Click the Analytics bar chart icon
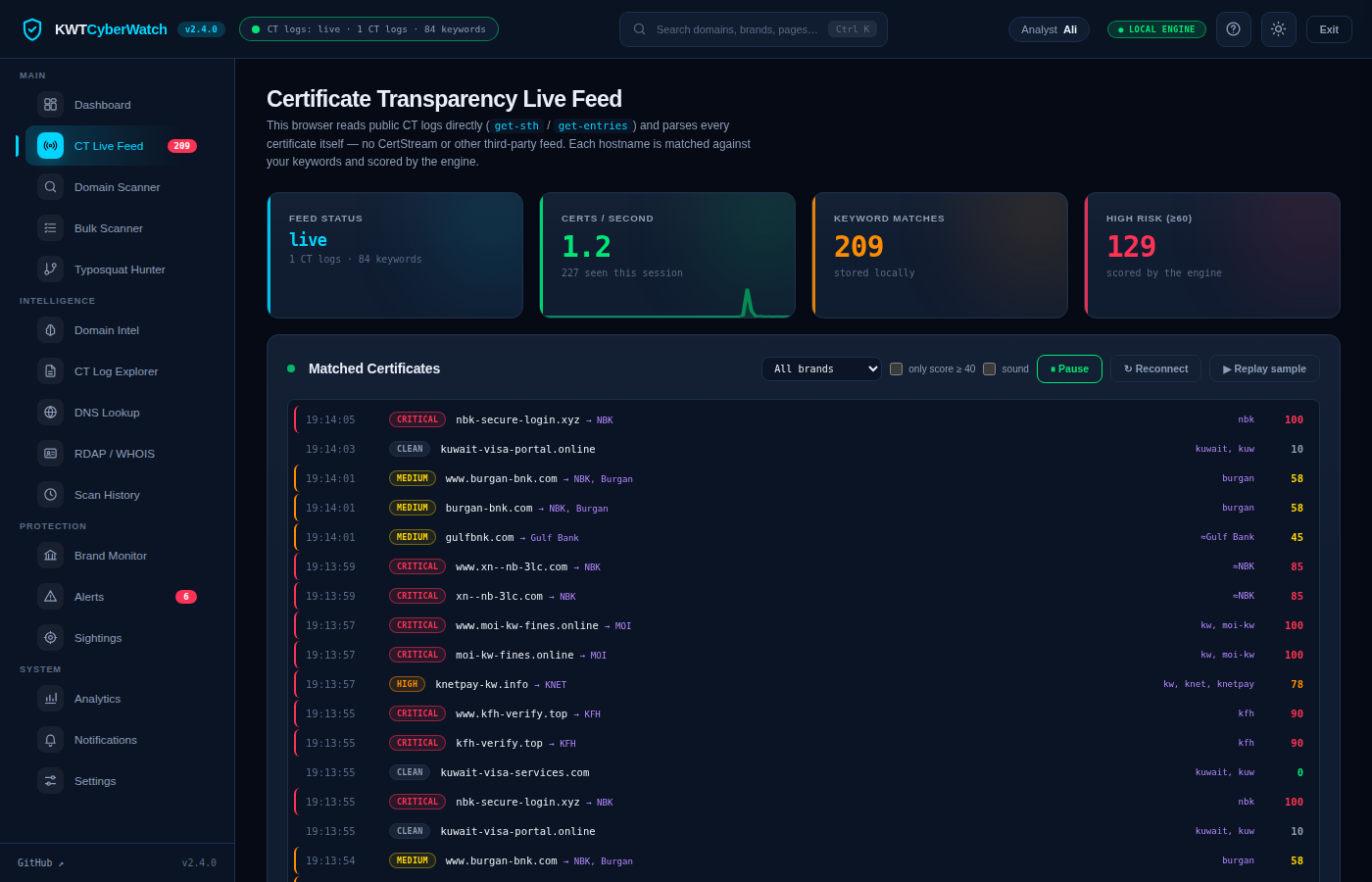 [x=50, y=699]
